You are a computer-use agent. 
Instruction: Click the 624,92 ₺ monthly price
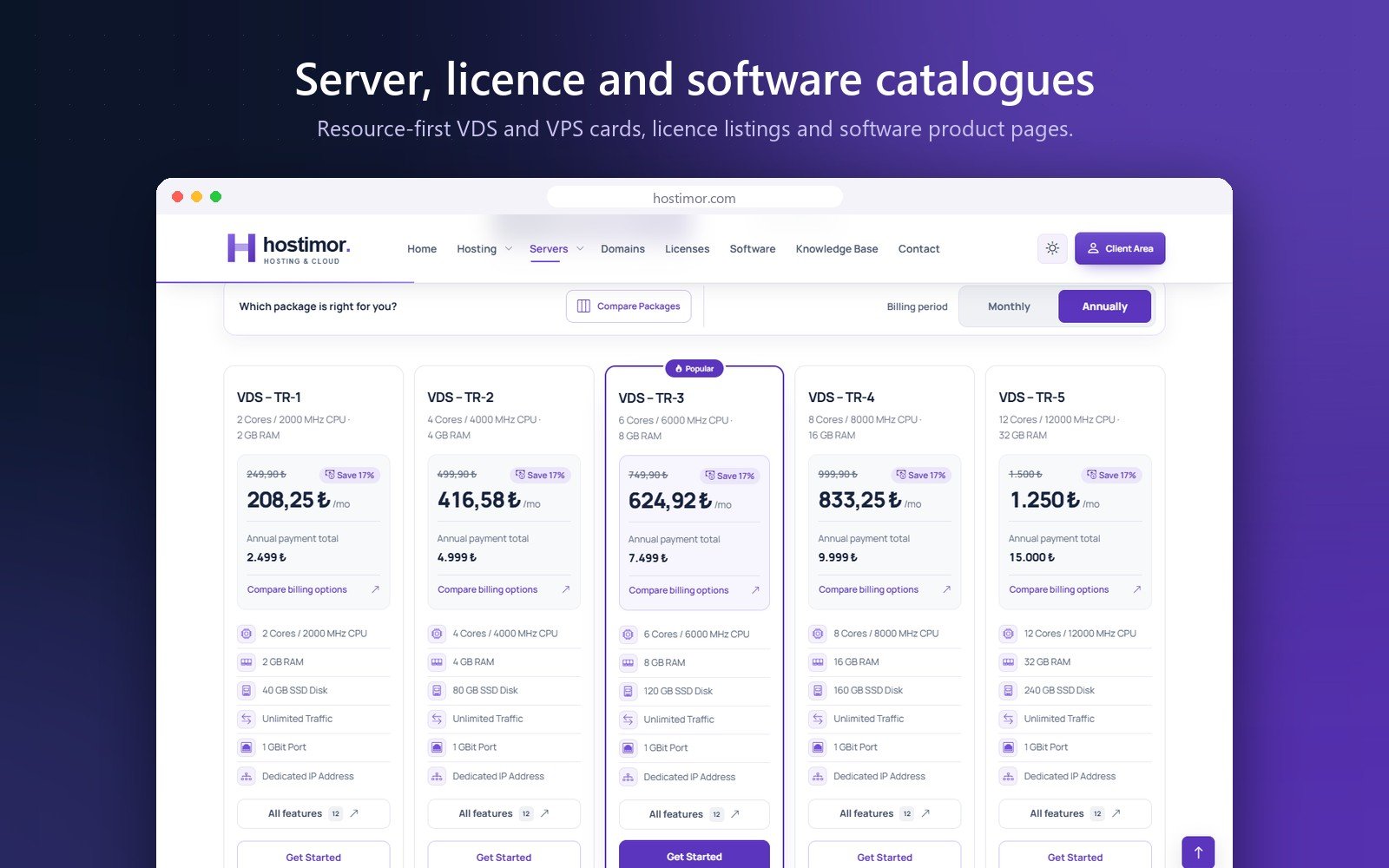click(x=670, y=501)
